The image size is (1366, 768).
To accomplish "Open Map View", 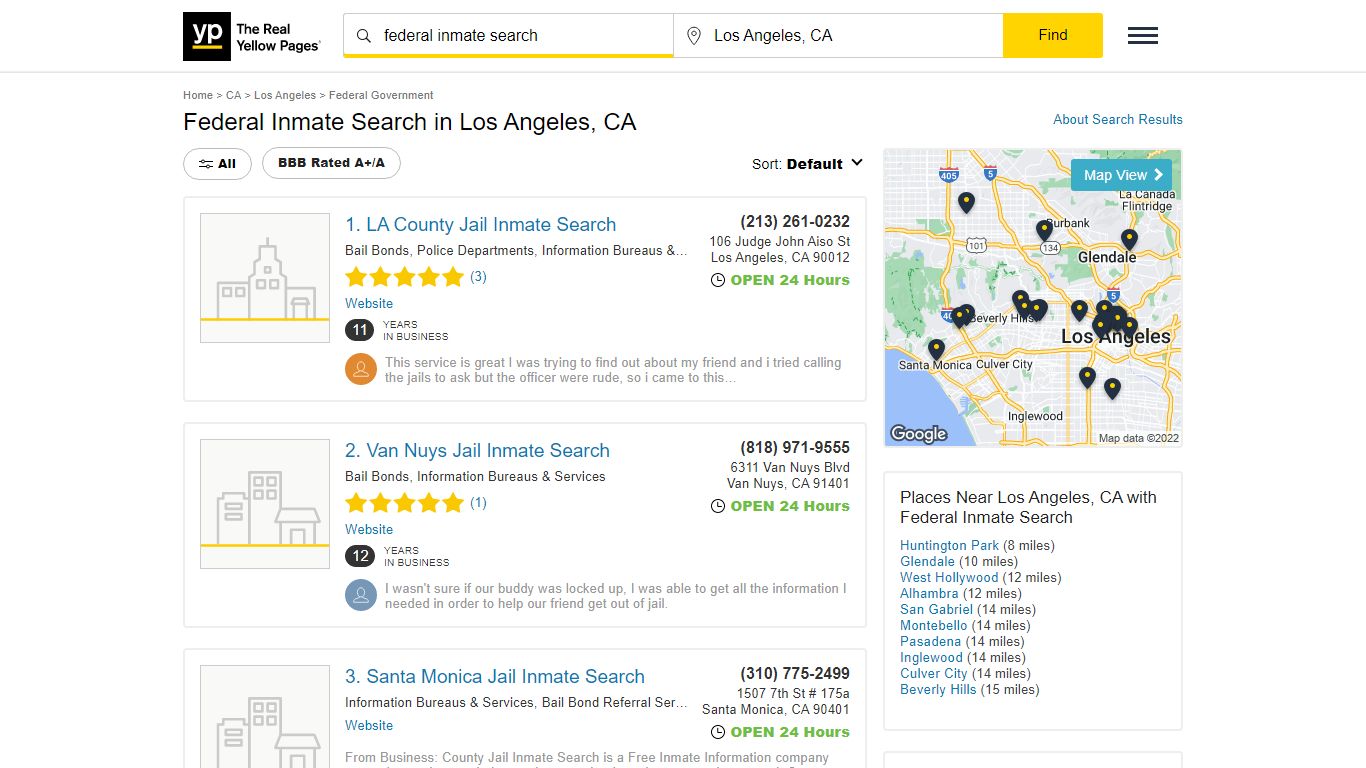I will click(1121, 175).
